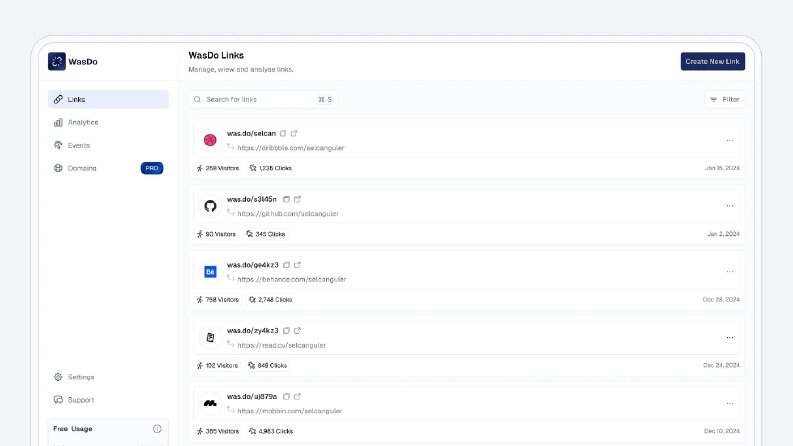Open the Events sidebar section
Screen dimensions: 793x446
click(x=108, y=145)
